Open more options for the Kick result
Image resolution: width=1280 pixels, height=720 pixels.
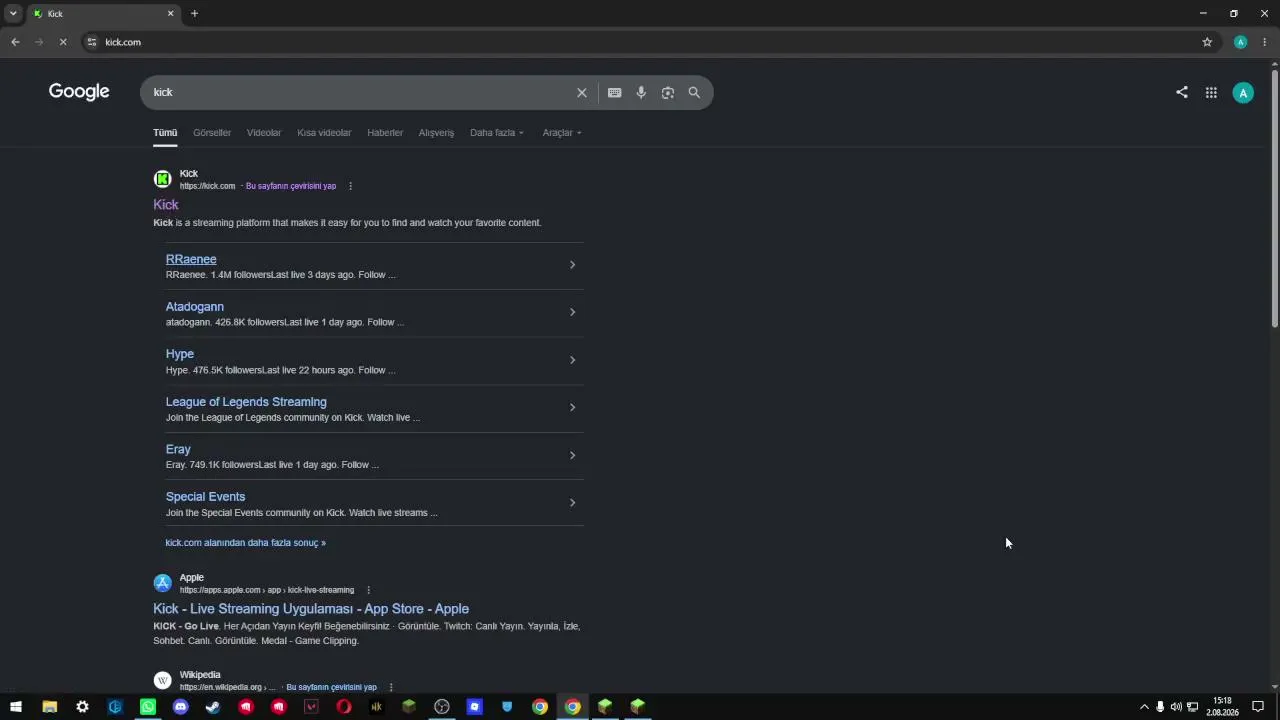pos(350,186)
